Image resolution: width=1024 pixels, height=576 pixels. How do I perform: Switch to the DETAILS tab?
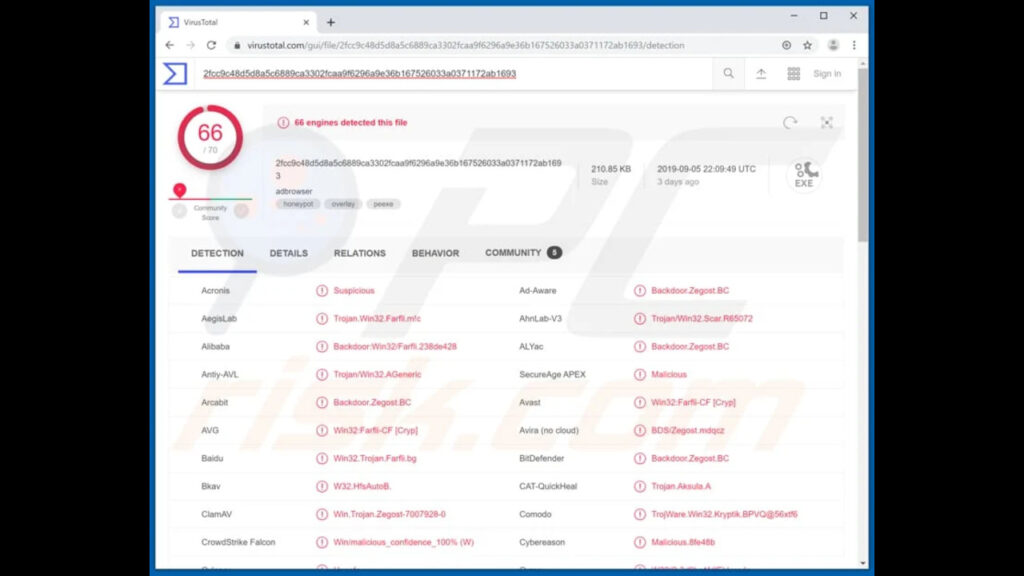pyautogui.click(x=289, y=253)
